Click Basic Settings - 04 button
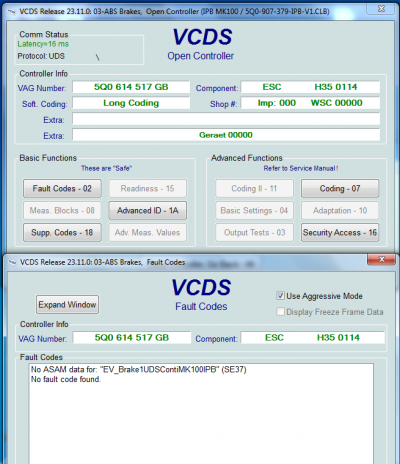This screenshot has height=464, width=400. pos(254,210)
